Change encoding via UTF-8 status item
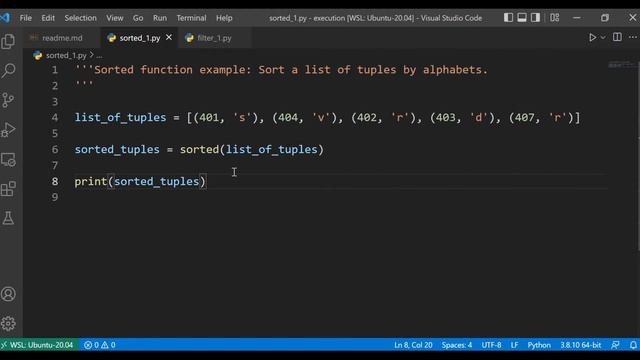Image resolution: width=640 pixels, height=360 pixels. tap(491, 345)
